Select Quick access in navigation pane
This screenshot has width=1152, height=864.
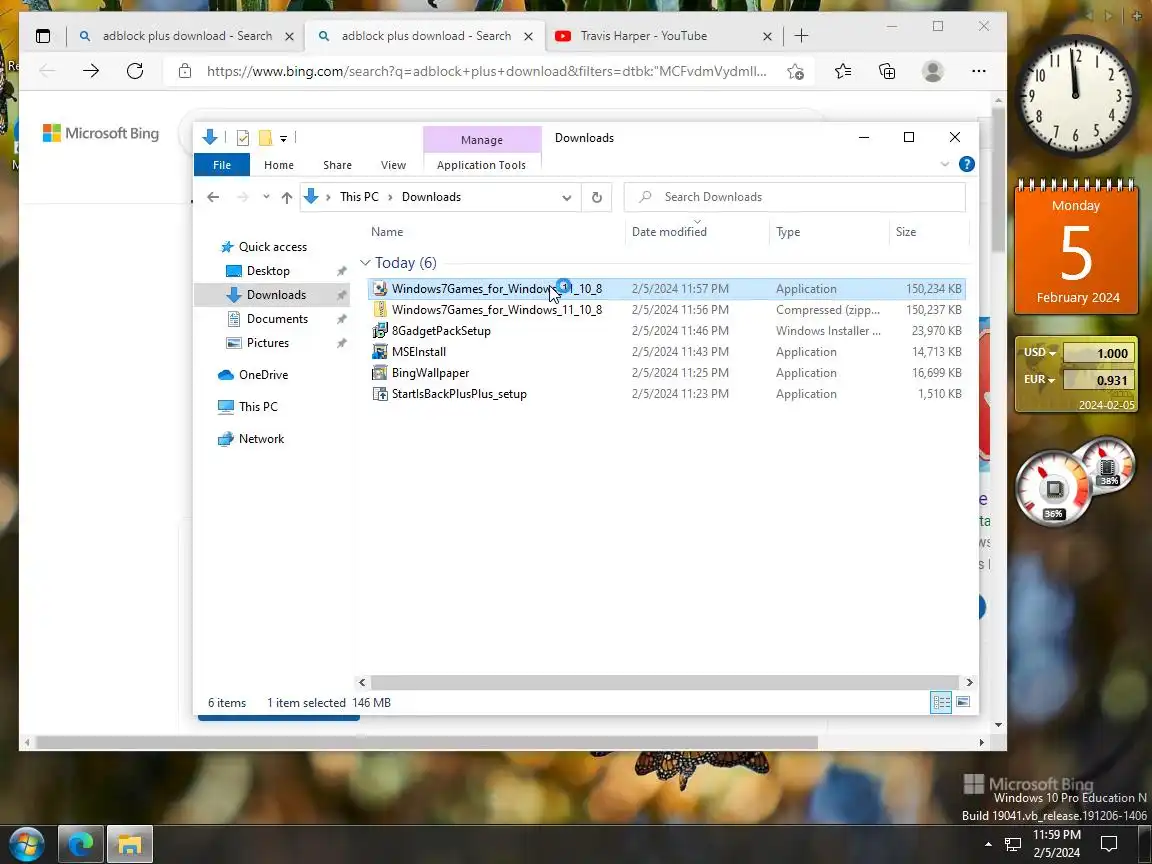(273, 247)
